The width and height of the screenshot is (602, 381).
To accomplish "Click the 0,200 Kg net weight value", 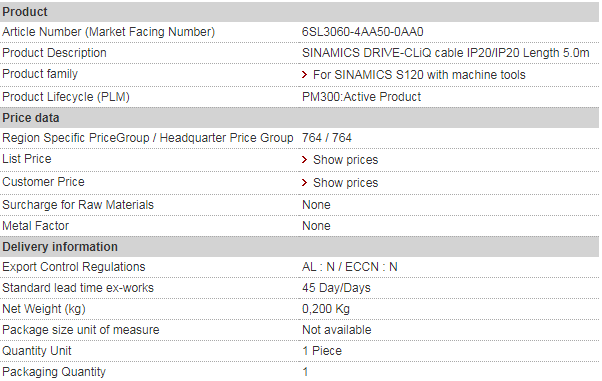I will pos(326,309).
